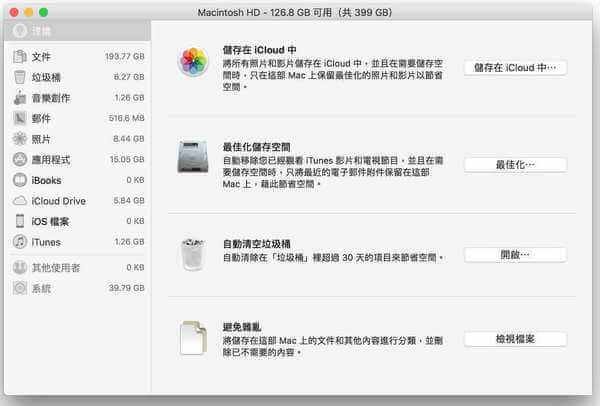Image resolution: width=600 pixels, height=406 pixels.
Task: Open the 郵件 mail icon in the sidebar
Action: click(20, 118)
